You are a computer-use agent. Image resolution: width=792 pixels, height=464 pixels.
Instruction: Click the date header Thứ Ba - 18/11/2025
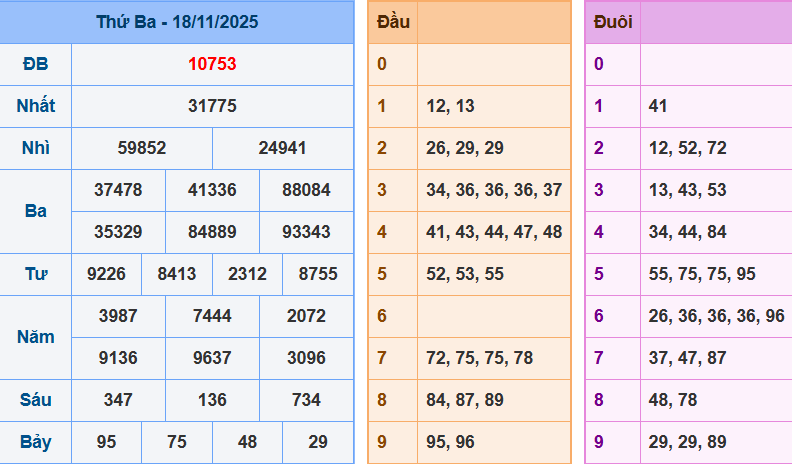pyautogui.click(x=177, y=22)
